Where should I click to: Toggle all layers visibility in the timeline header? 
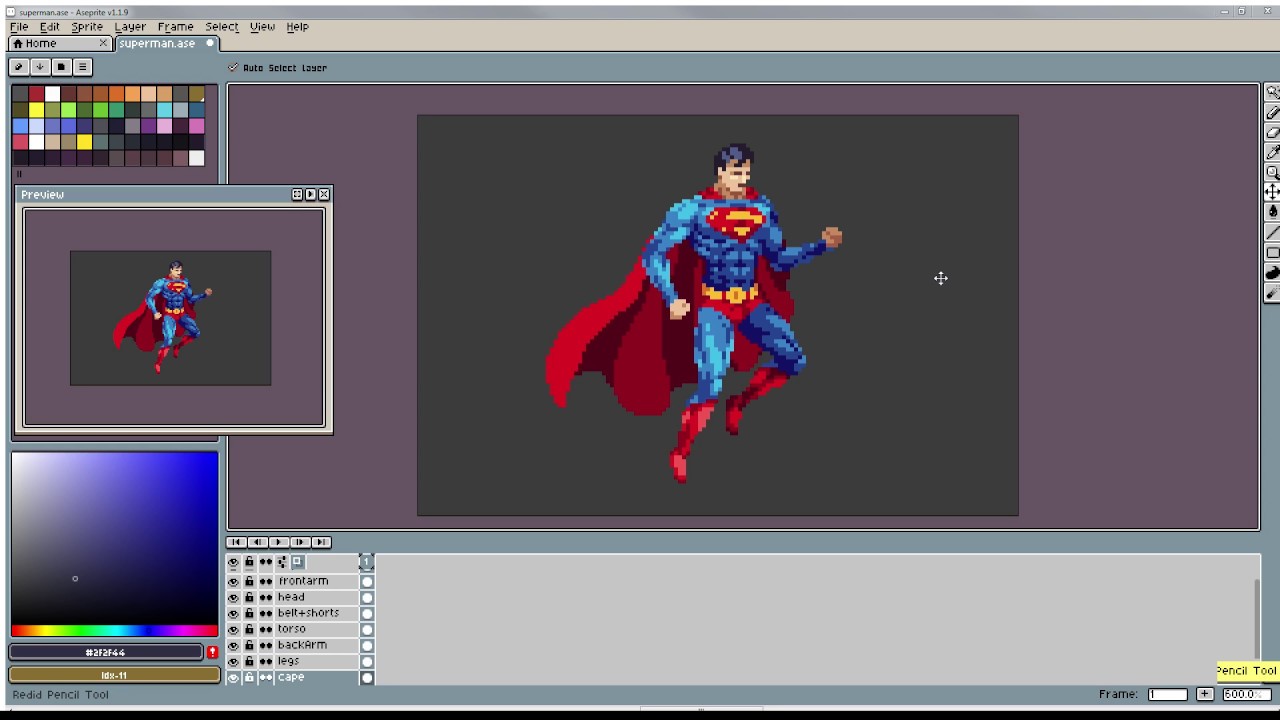[233, 562]
